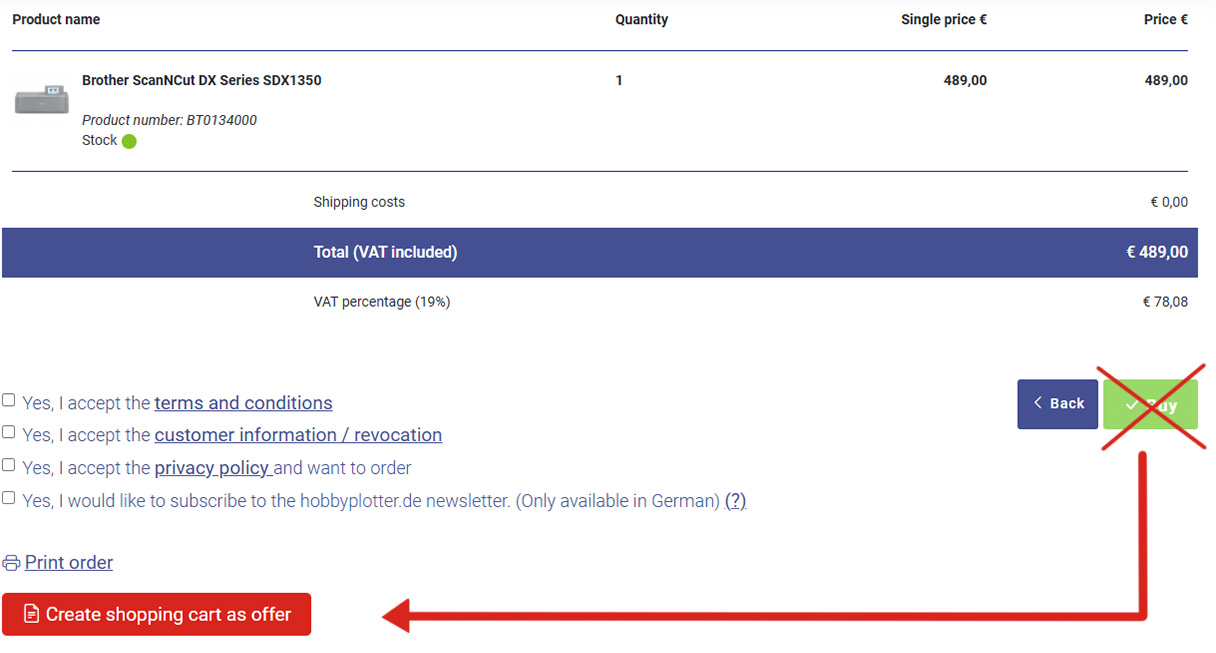Screen dimensions: 1216x653
Task: Click the (?) newsletter help link
Action: (736, 501)
